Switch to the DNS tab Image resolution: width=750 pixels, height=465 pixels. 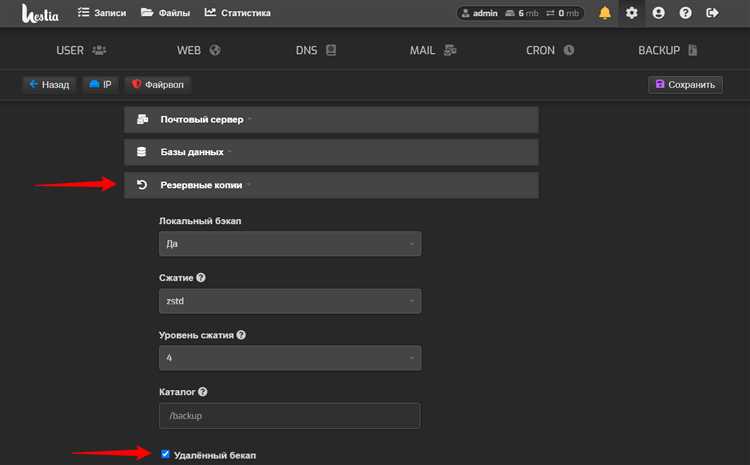[x=316, y=50]
